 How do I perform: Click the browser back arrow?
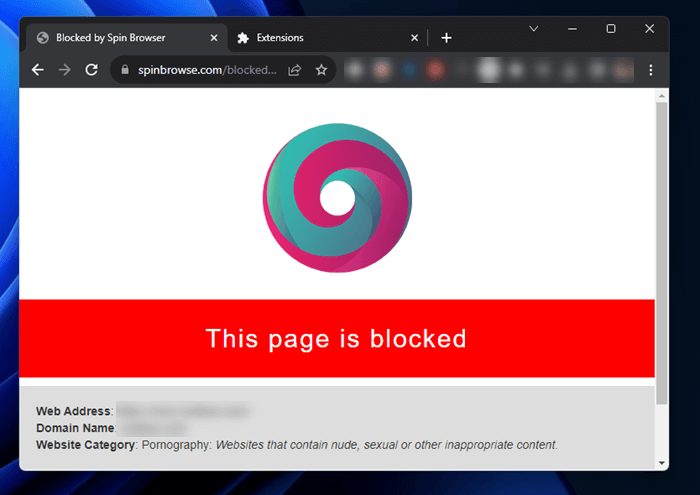tap(38, 70)
